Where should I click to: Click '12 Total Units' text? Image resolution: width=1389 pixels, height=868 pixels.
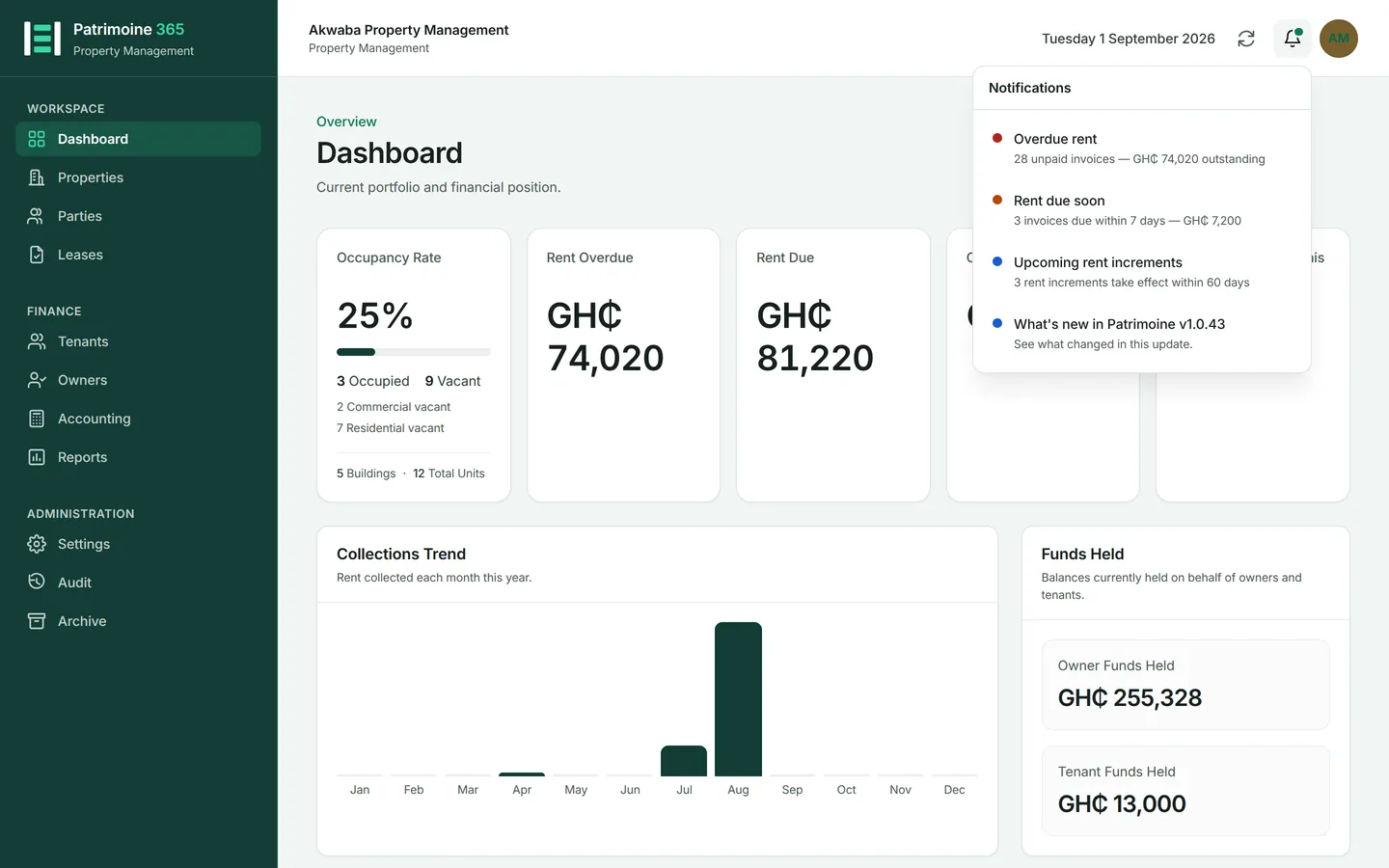[449, 474]
